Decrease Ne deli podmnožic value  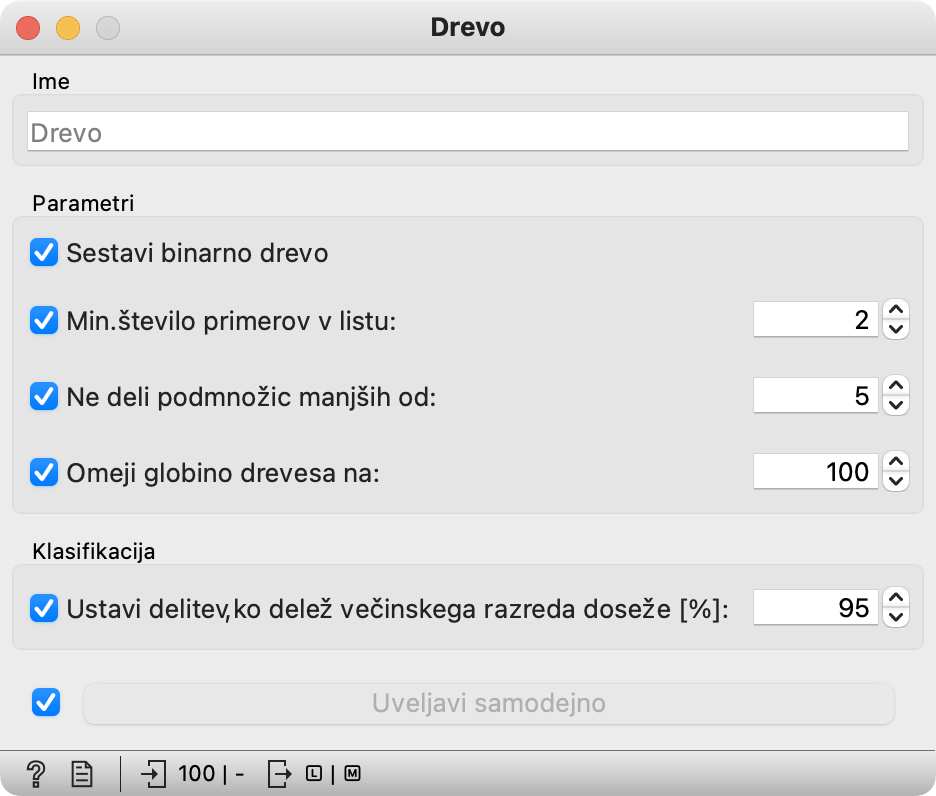click(896, 405)
